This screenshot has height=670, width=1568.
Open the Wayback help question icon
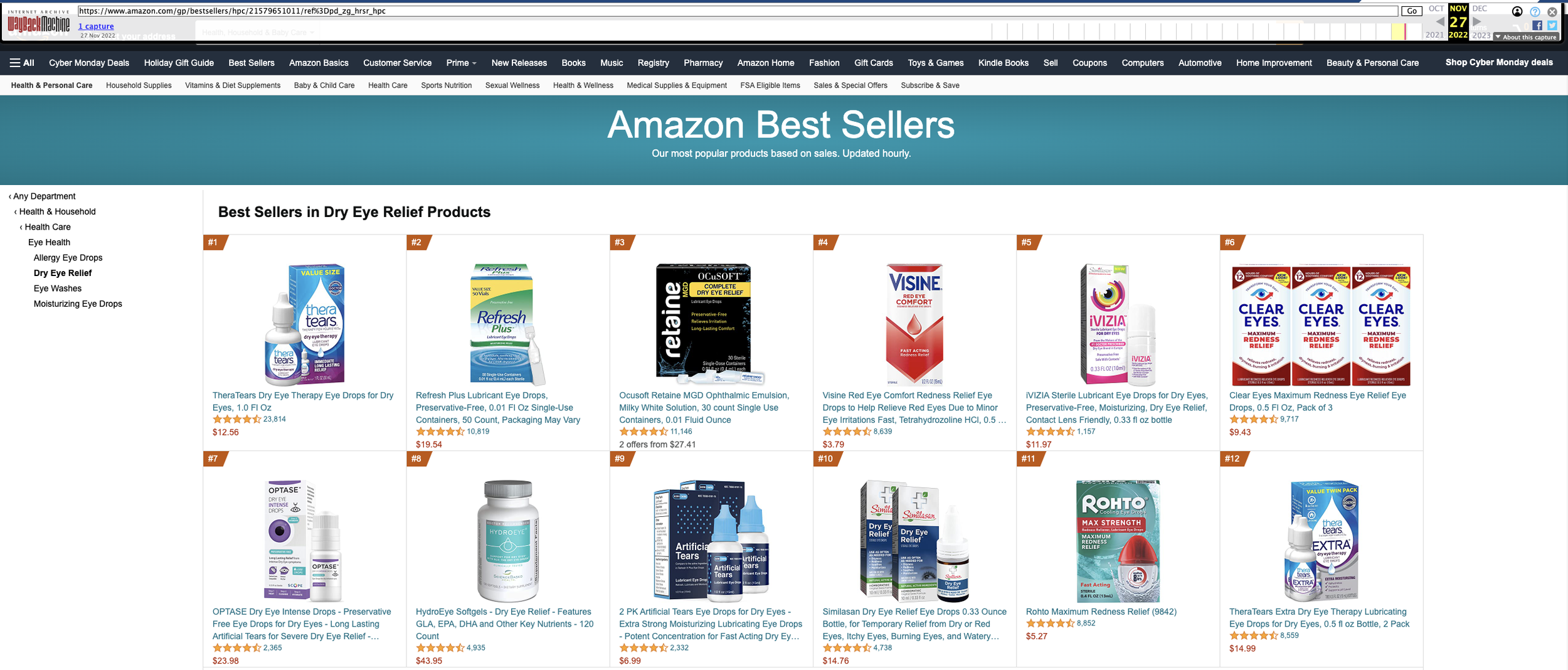pyautogui.click(x=1535, y=12)
